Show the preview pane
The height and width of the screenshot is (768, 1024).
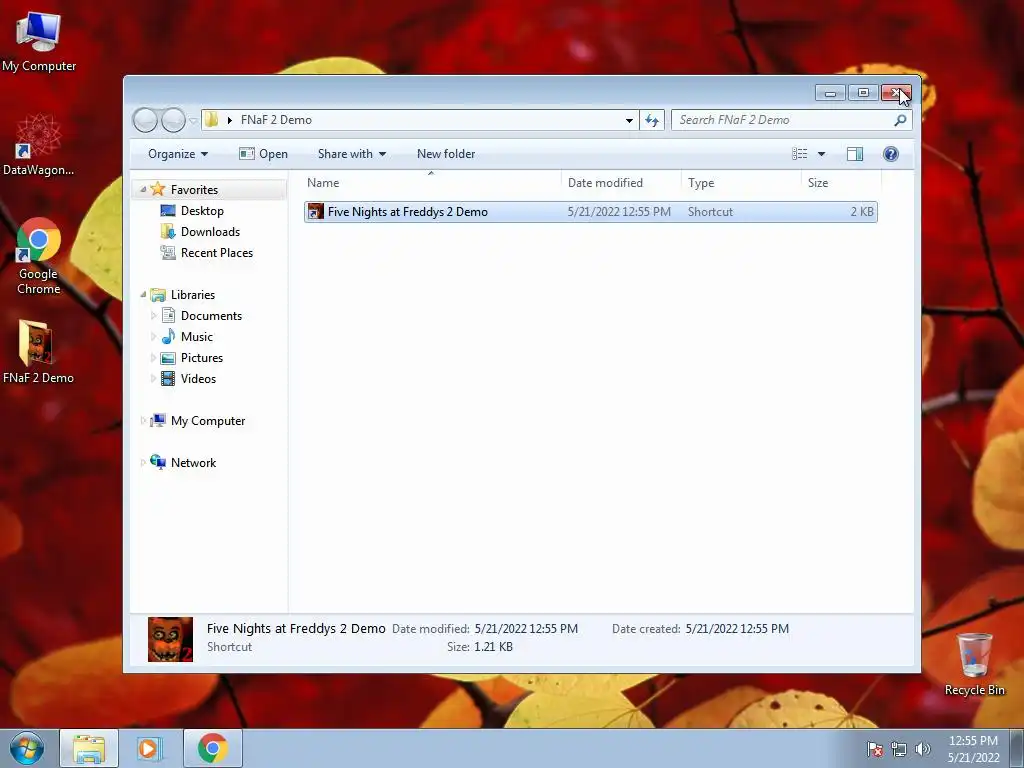pyautogui.click(x=855, y=154)
